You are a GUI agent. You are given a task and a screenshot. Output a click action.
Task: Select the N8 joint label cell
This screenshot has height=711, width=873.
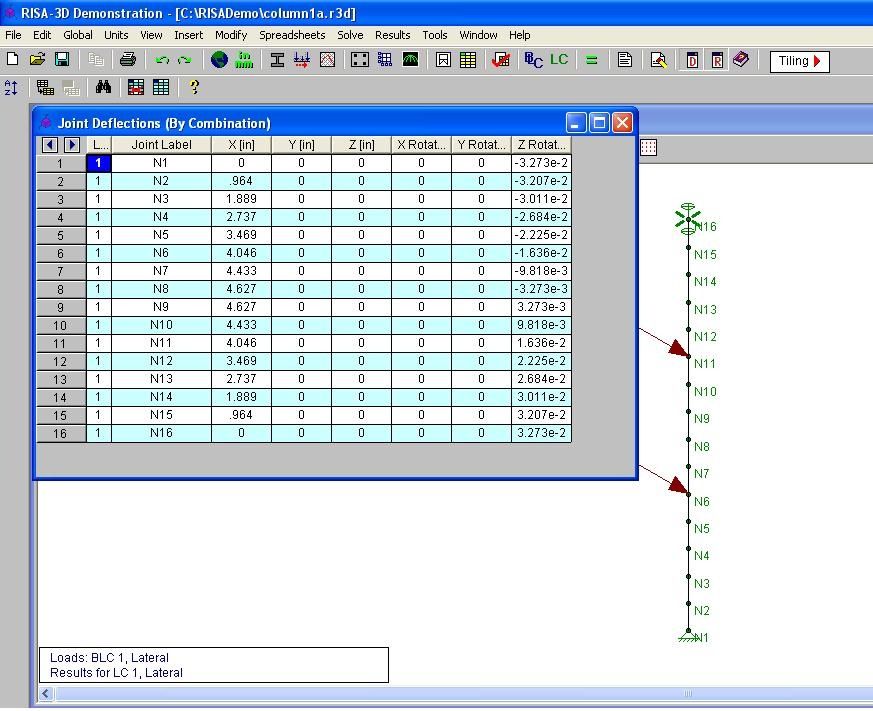click(x=161, y=289)
